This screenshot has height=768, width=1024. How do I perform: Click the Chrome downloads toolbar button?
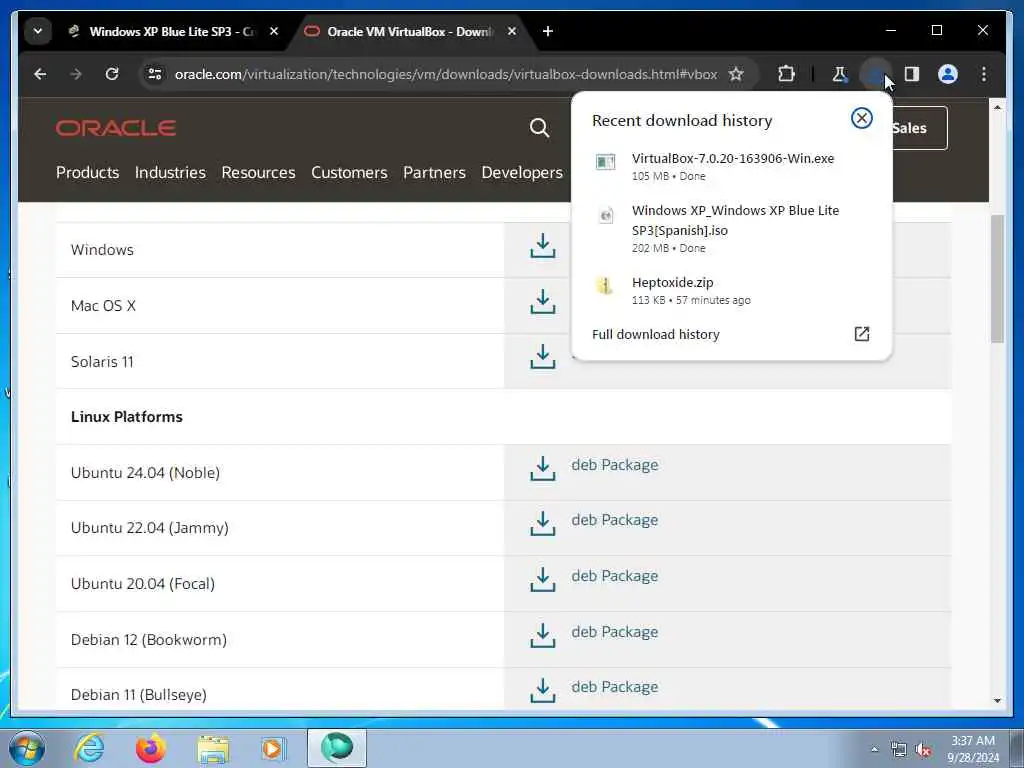pyautogui.click(x=876, y=74)
